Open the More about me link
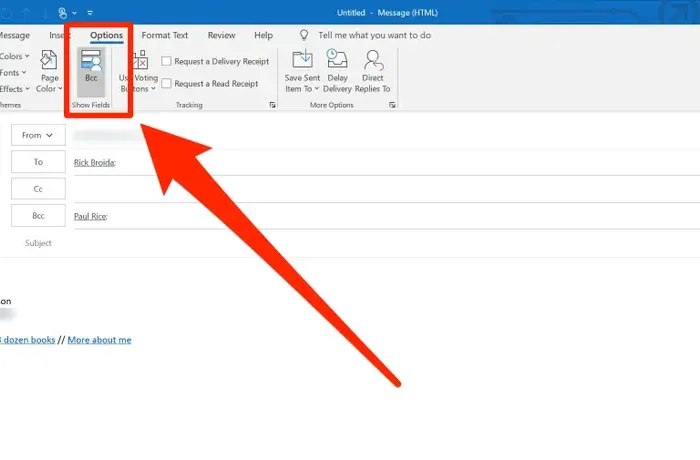The height and width of the screenshot is (460, 700). (100, 340)
